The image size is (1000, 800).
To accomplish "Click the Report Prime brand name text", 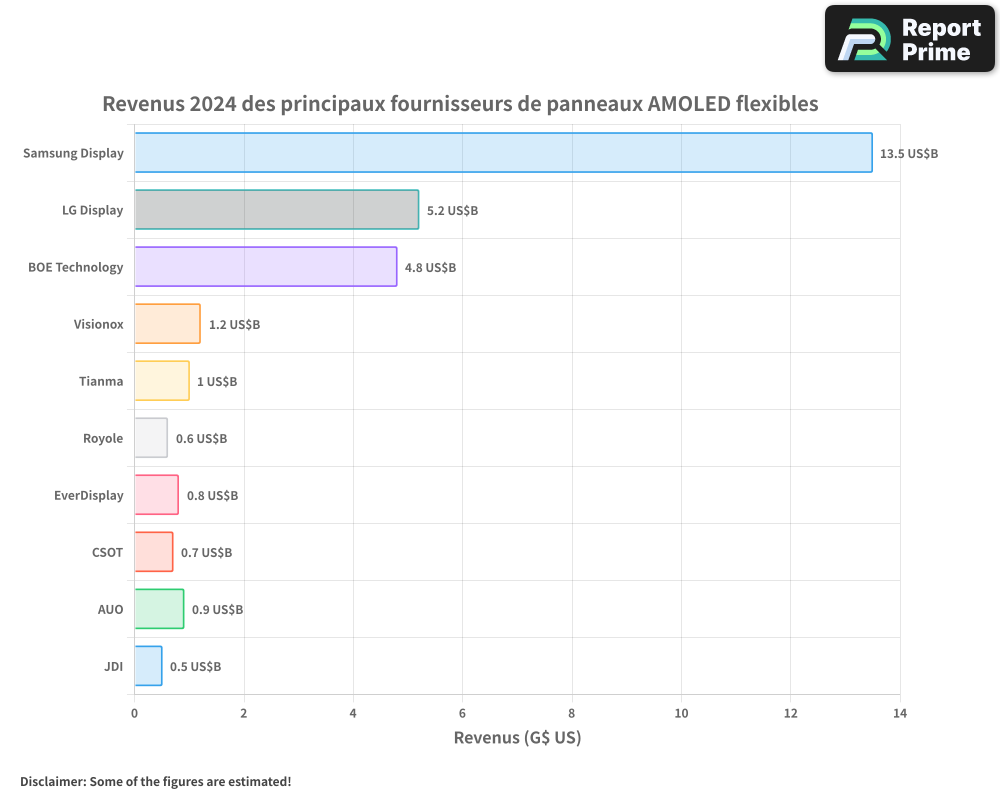I will click(940, 40).
